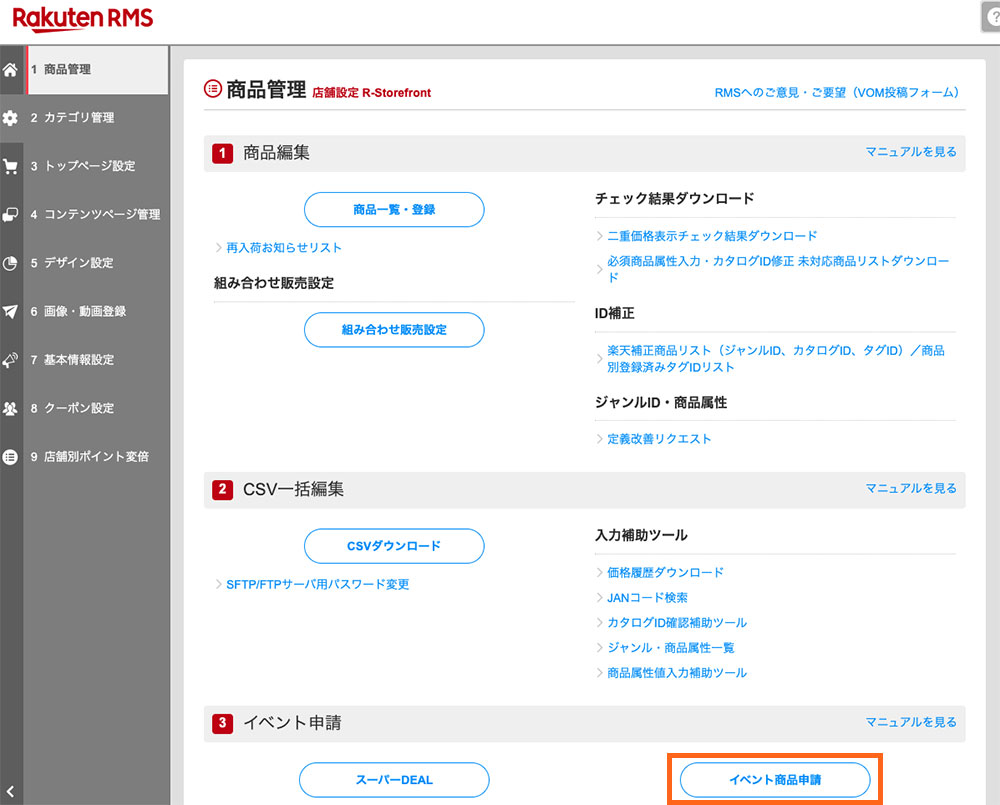Click the megaphone sidebar icon
The width and height of the screenshot is (1000, 805).
point(10,360)
